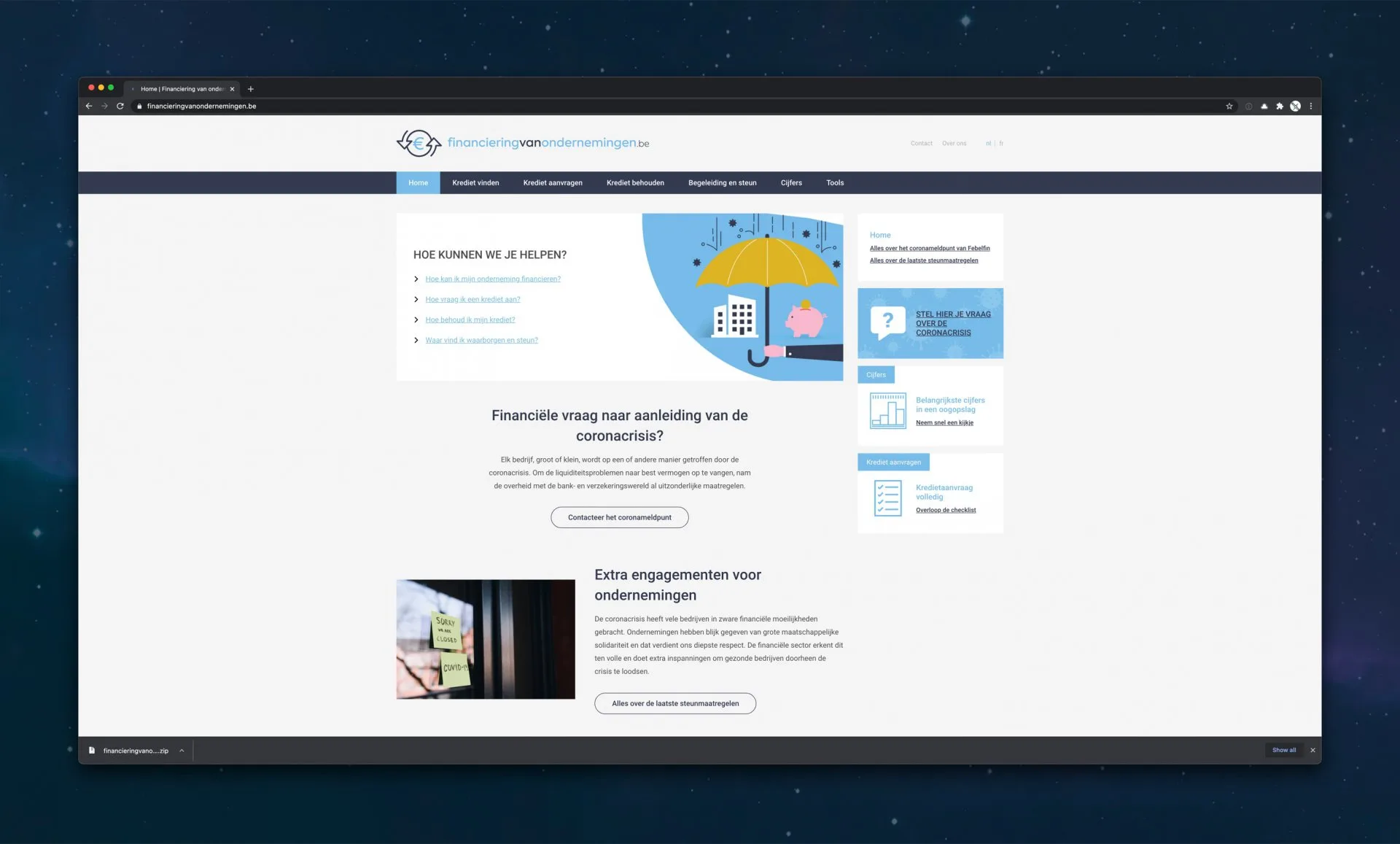Click the bar chart Cijfers icon

click(887, 410)
